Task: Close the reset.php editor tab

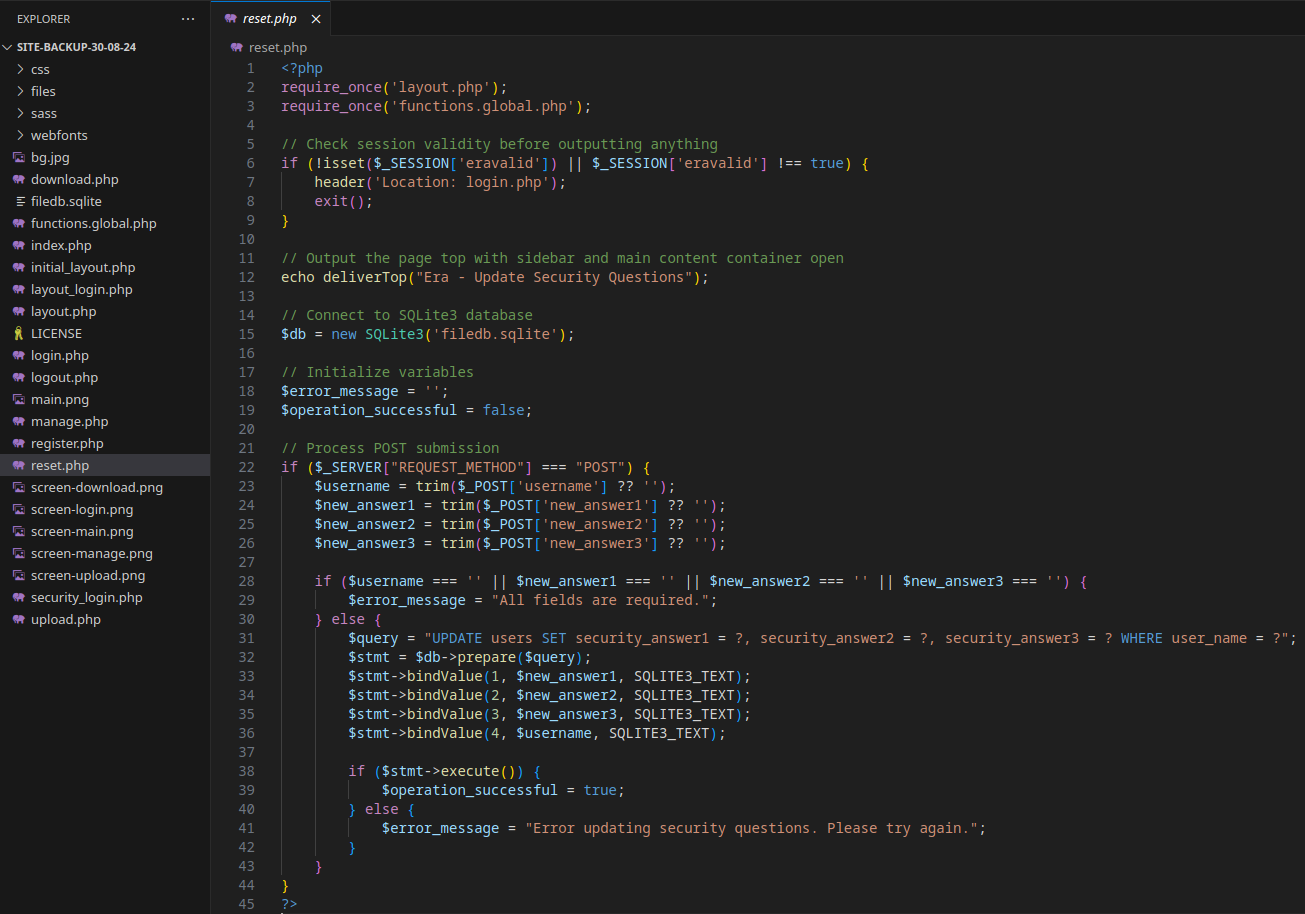Action: (316, 19)
